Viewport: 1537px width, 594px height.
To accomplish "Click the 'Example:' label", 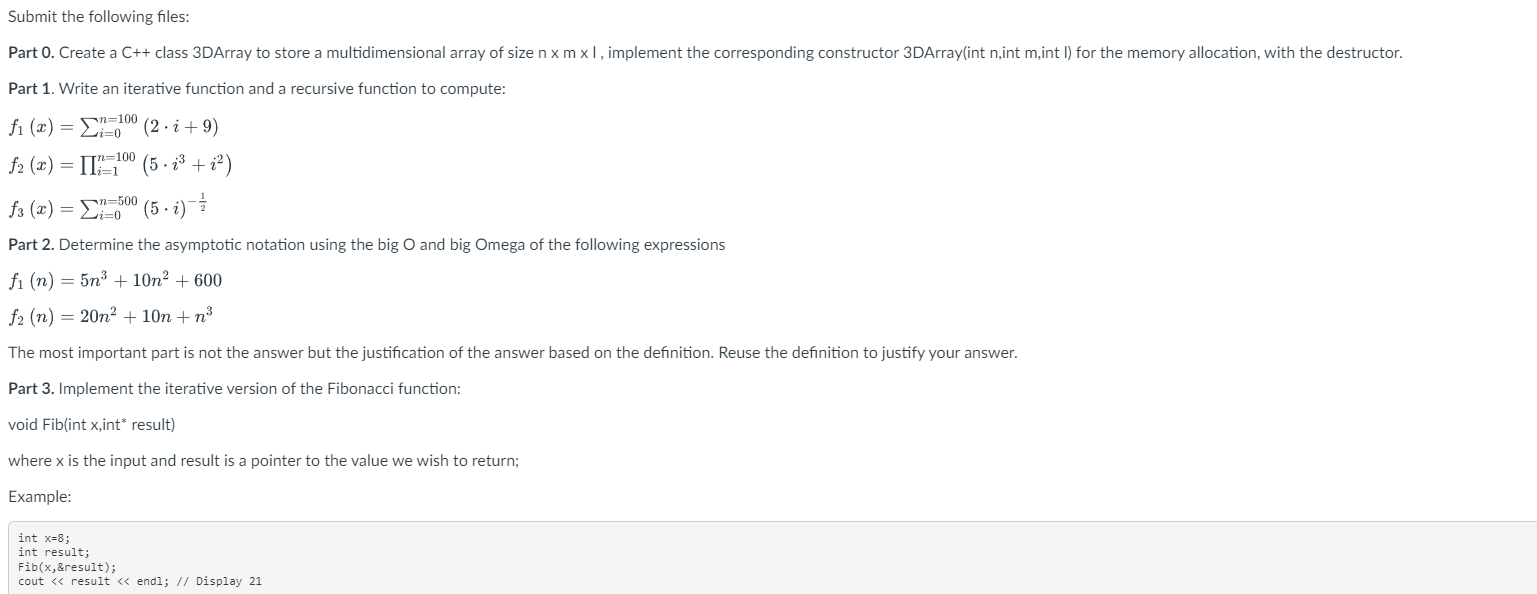I will [40, 497].
